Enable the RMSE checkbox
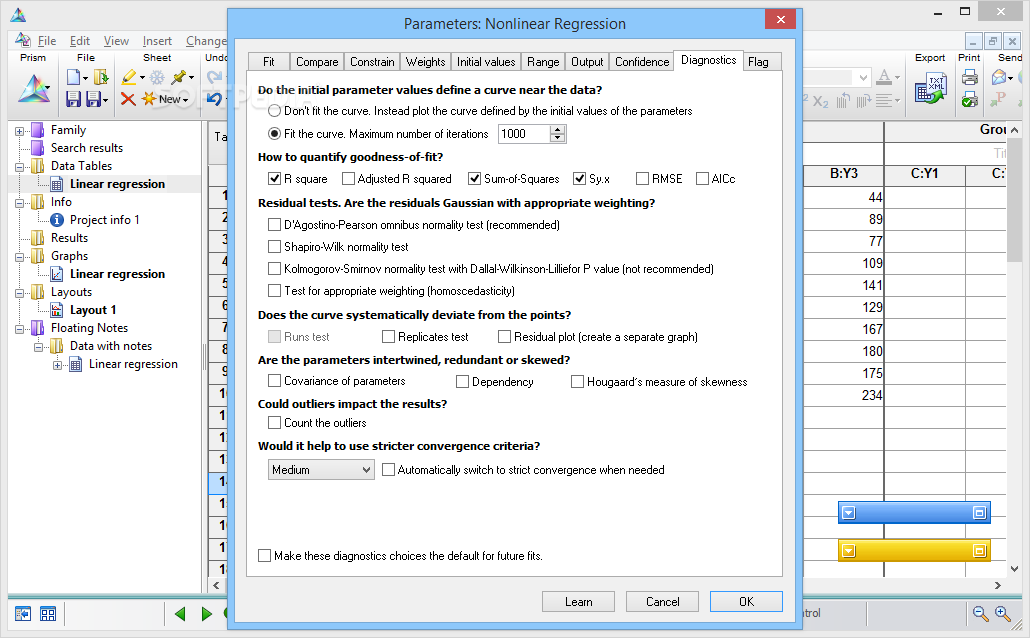The width and height of the screenshot is (1030, 638). click(x=642, y=179)
